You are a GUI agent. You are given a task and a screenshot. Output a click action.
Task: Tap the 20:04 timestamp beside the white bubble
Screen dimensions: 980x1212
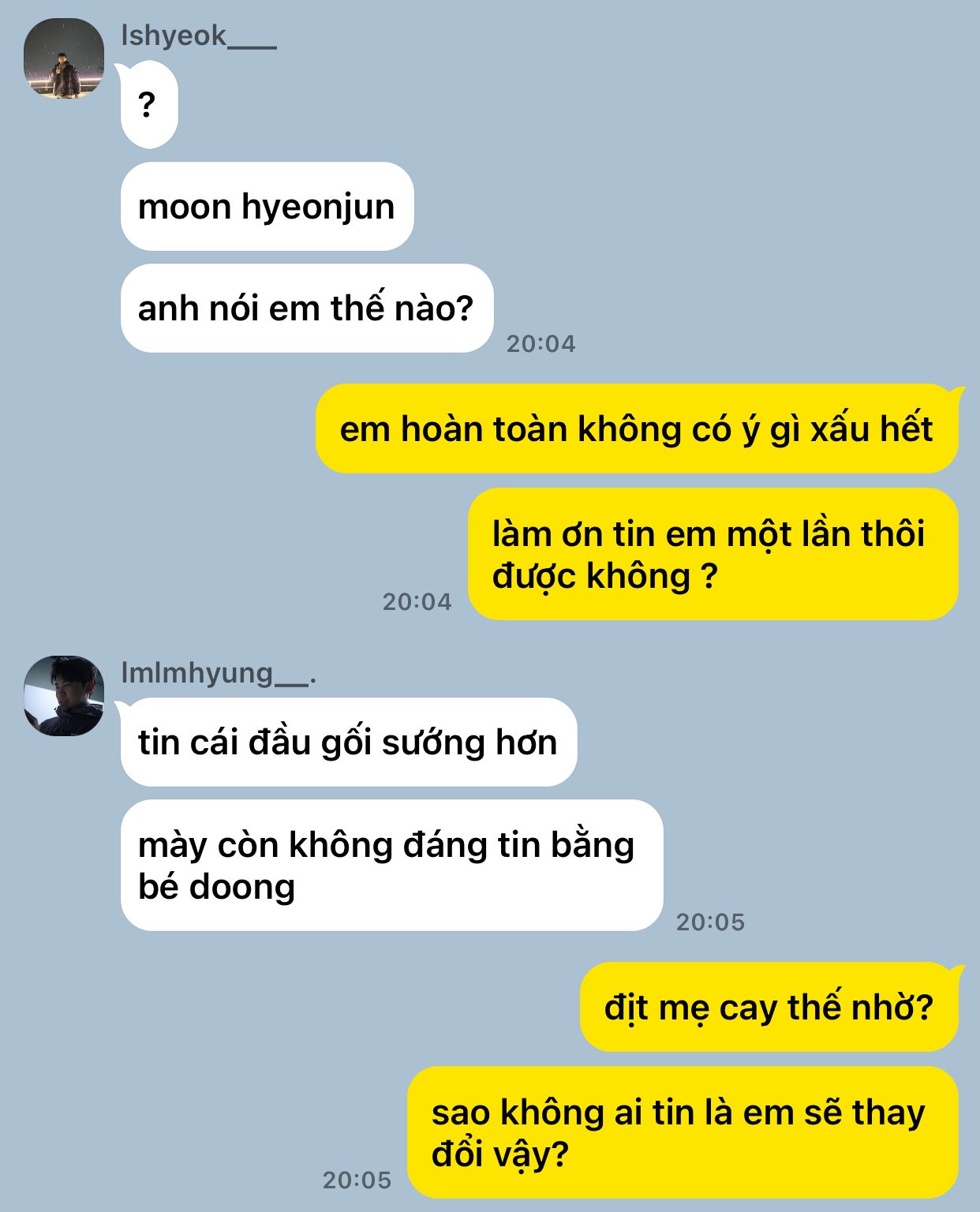(x=541, y=343)
